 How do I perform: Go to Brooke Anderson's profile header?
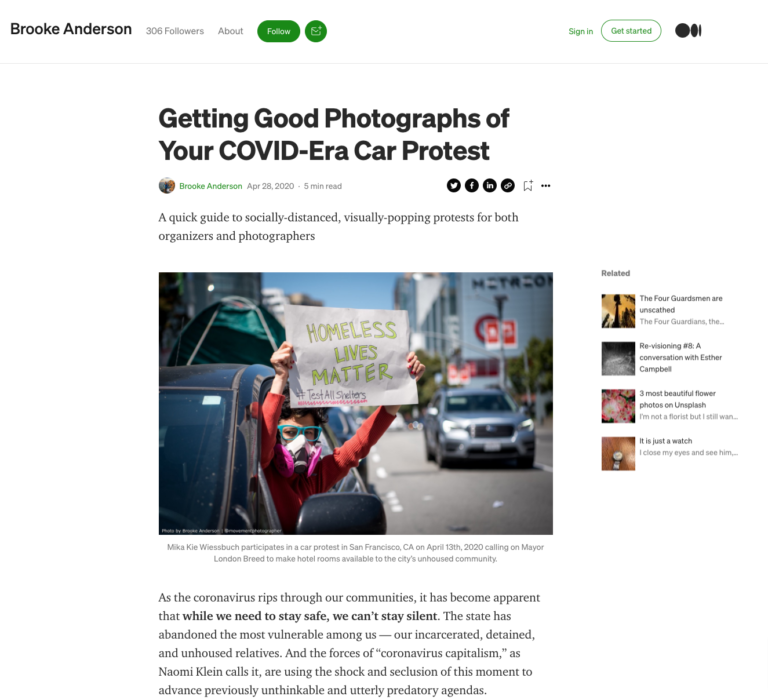71,29
